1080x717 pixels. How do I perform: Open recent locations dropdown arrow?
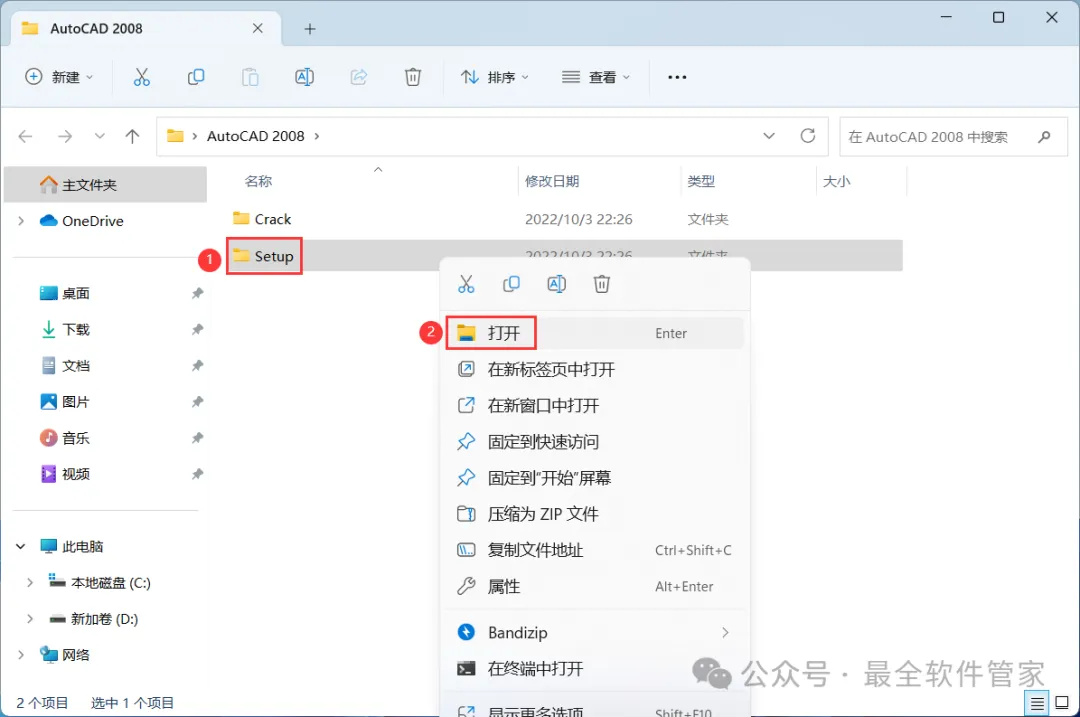pos(100,136)
